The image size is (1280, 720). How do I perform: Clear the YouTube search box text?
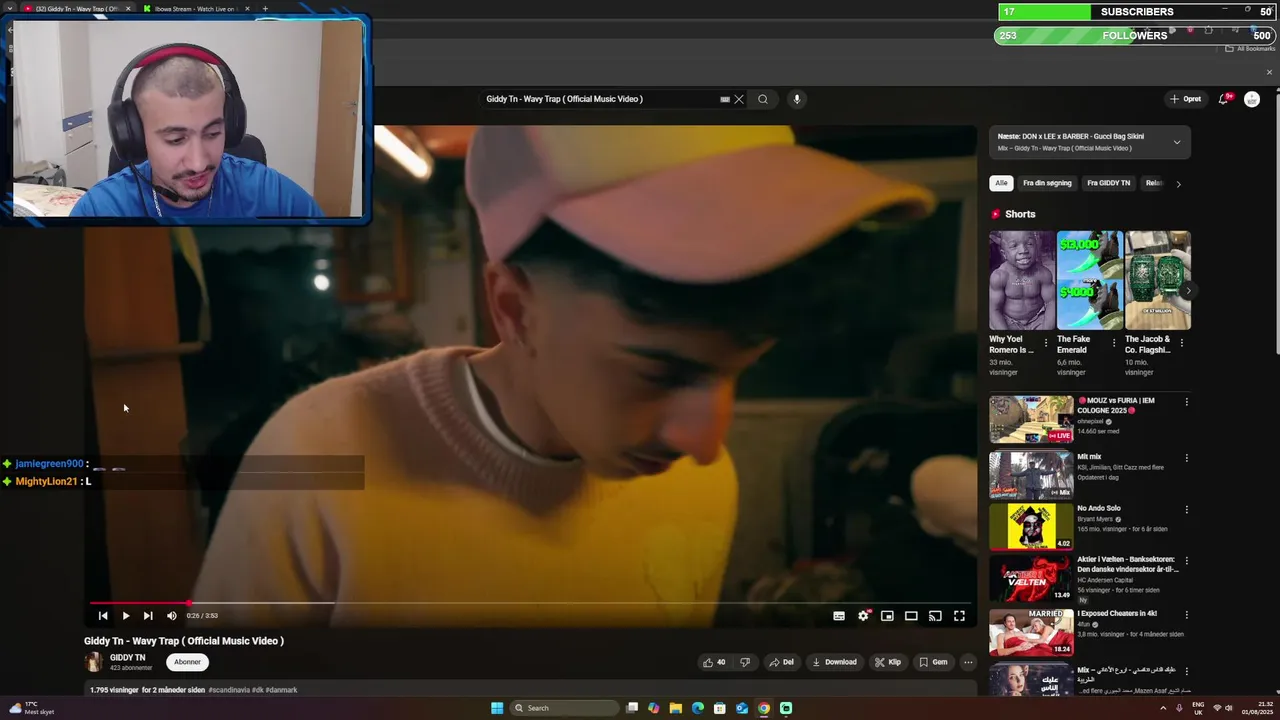[739, 99]
